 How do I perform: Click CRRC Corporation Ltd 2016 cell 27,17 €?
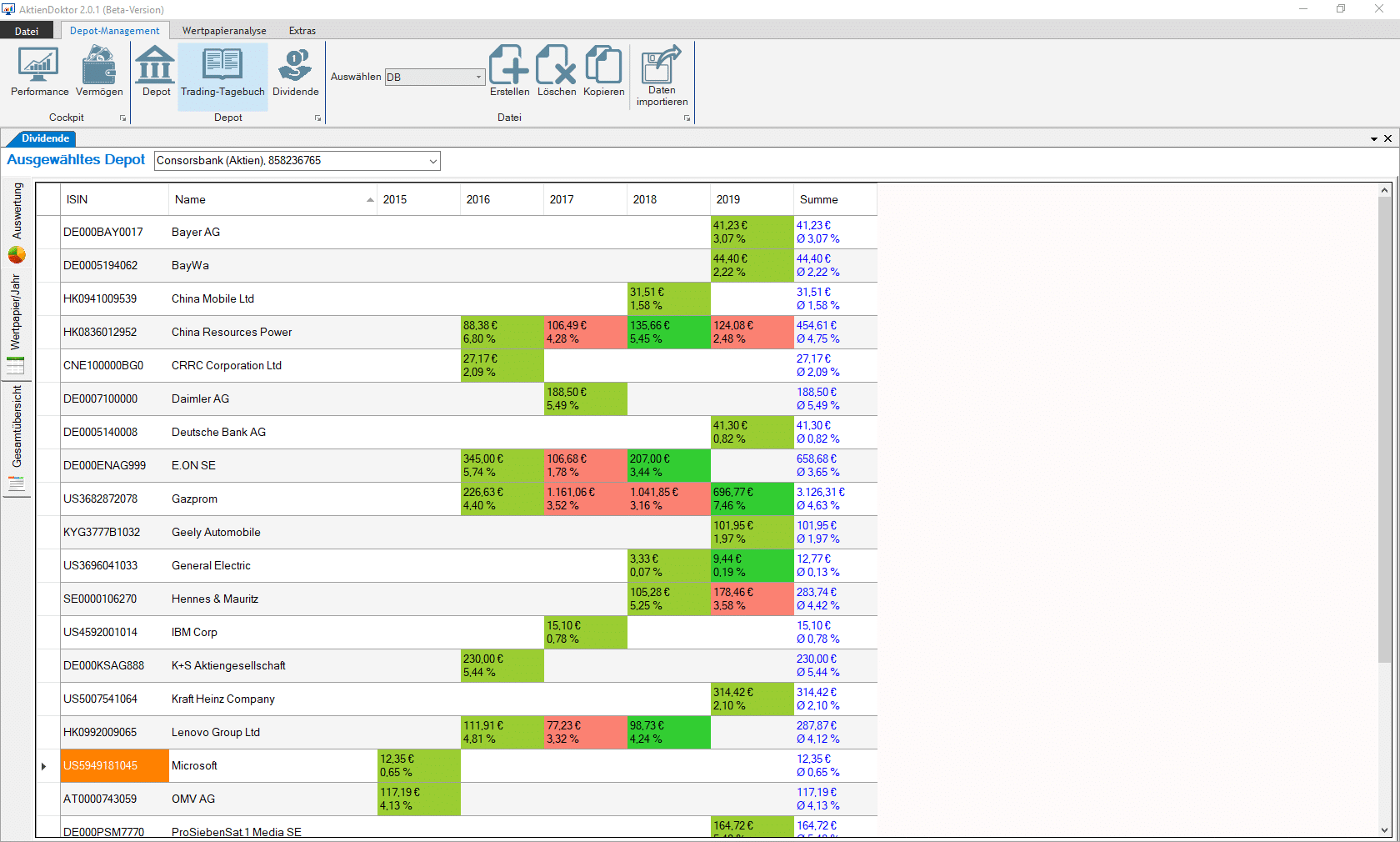coord(502,366)
